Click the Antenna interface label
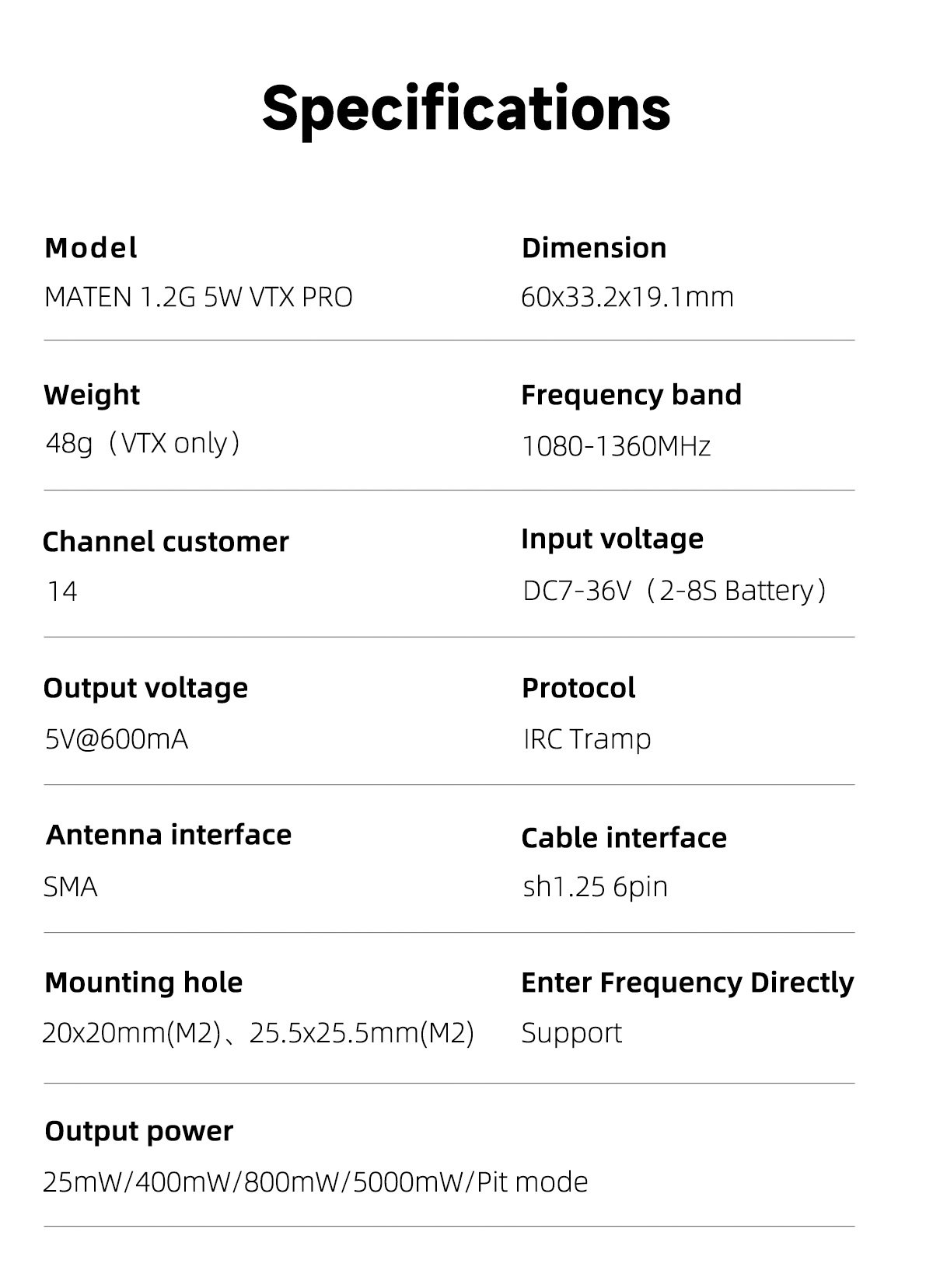Image resolution: width=933 pixels, height=1288 pixels. tap(169, 835)
